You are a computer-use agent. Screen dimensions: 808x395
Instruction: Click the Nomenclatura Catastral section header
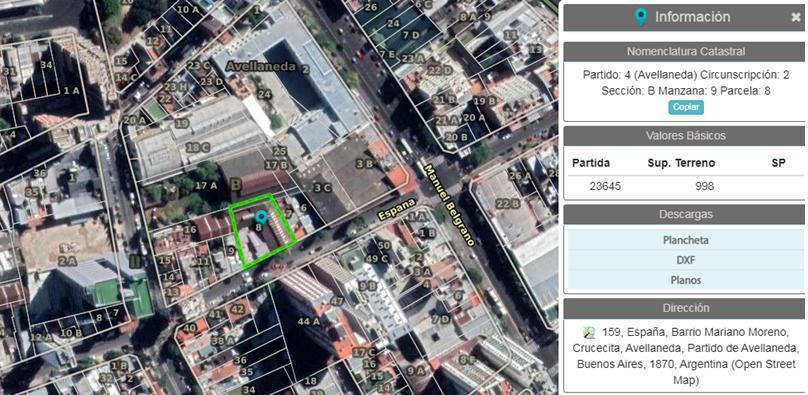685,51
